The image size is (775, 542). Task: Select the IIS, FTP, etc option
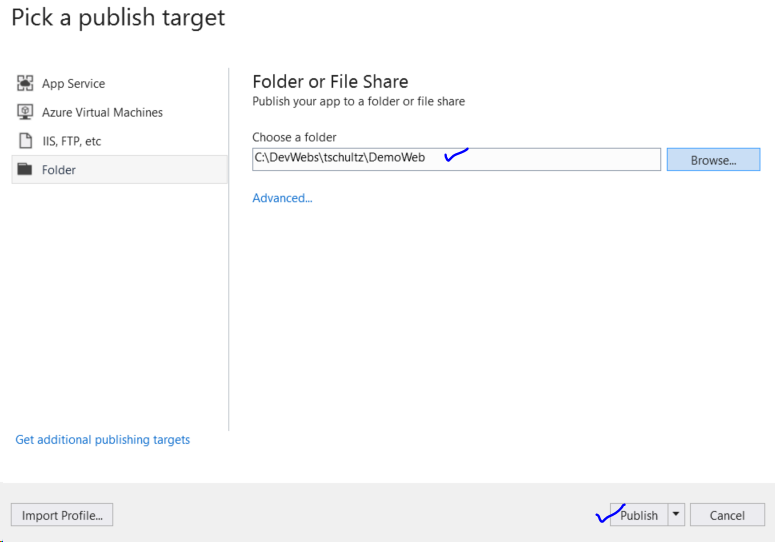(120, 141)
